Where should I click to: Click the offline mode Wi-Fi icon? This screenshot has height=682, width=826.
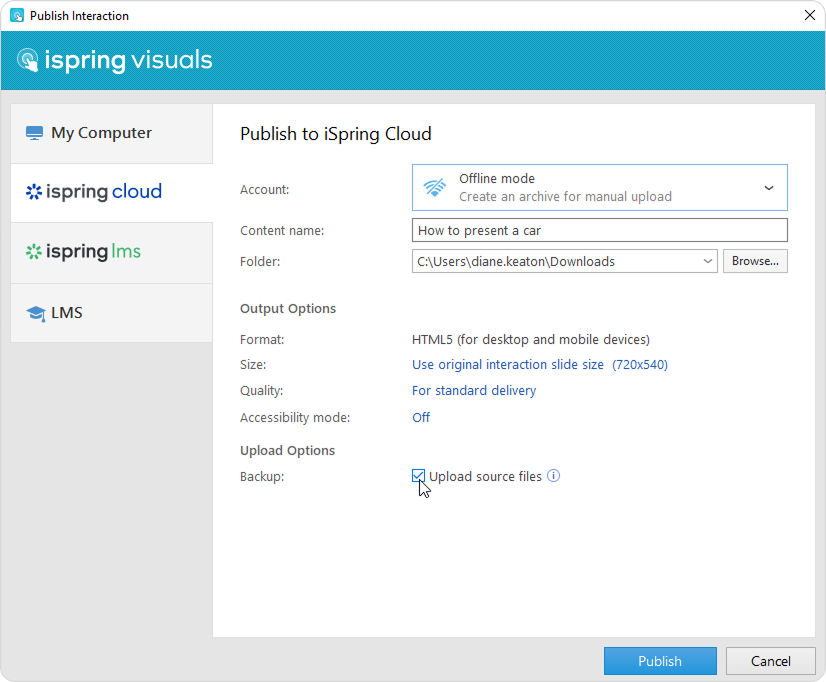435,188
